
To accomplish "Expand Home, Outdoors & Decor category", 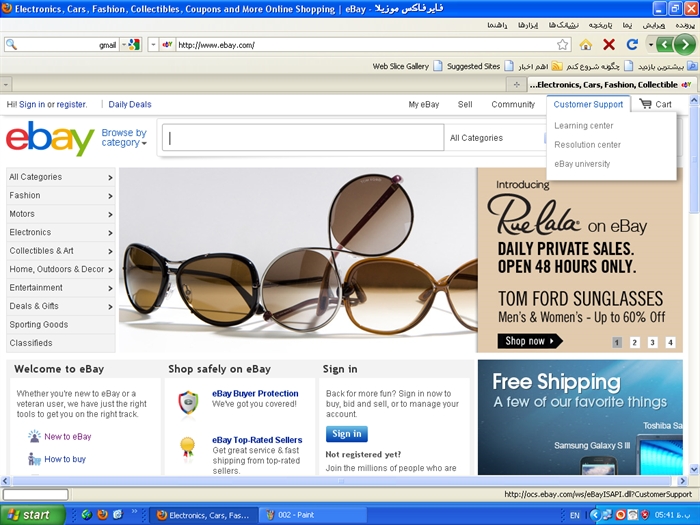I will coord(61,269).
